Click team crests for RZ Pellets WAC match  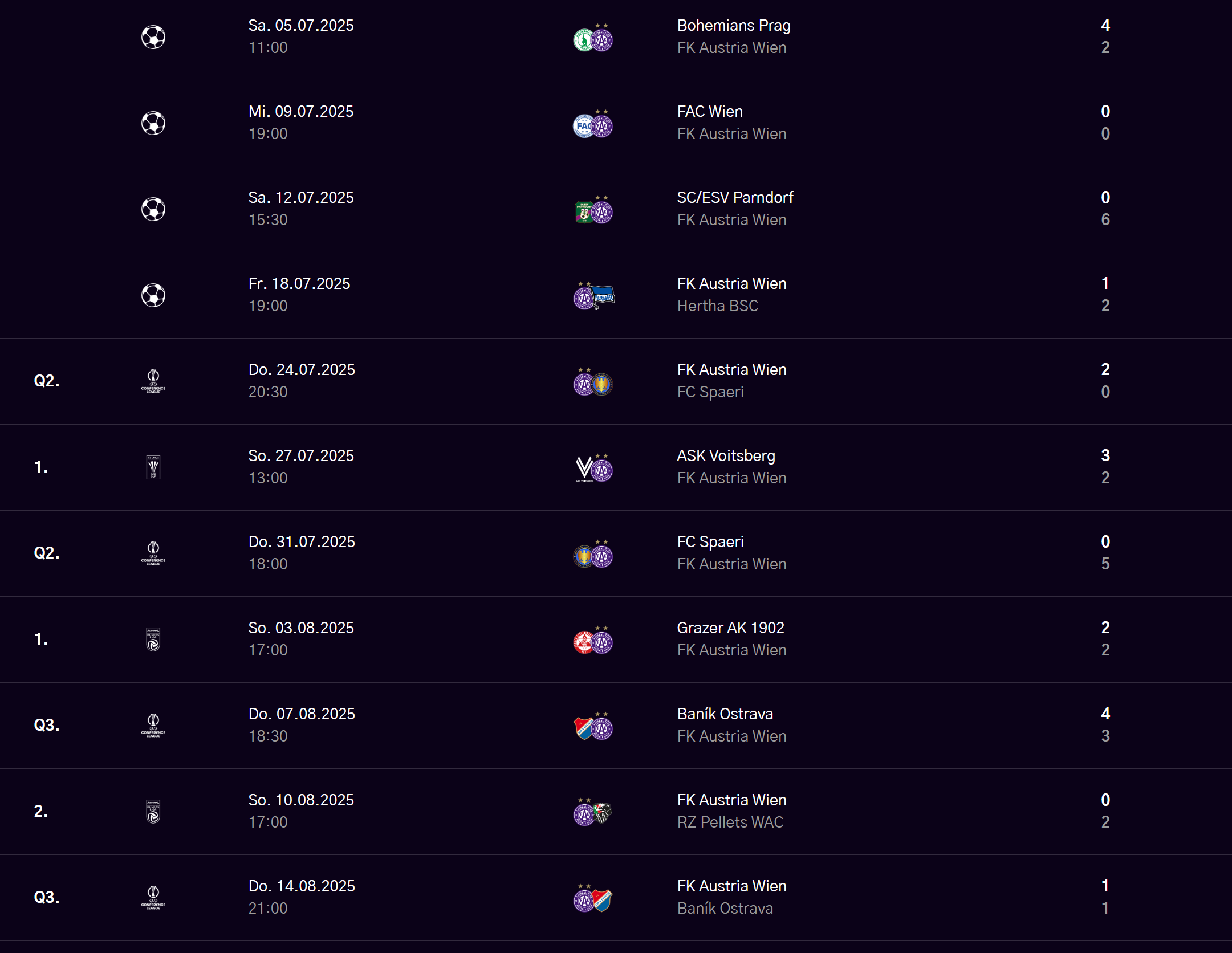(593, 812)
